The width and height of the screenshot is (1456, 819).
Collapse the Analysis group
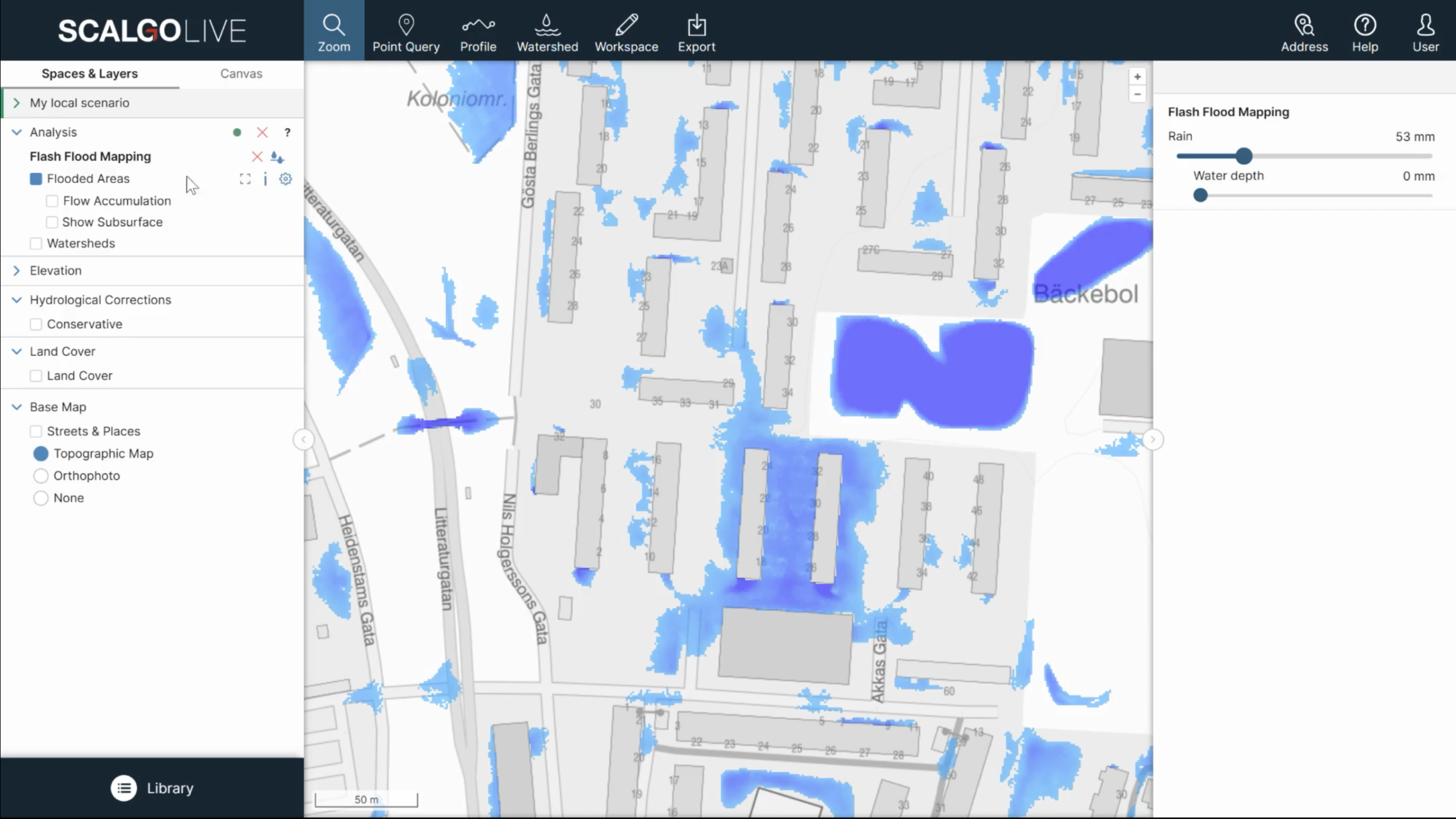pyautogui.click(x=16, y=132)
